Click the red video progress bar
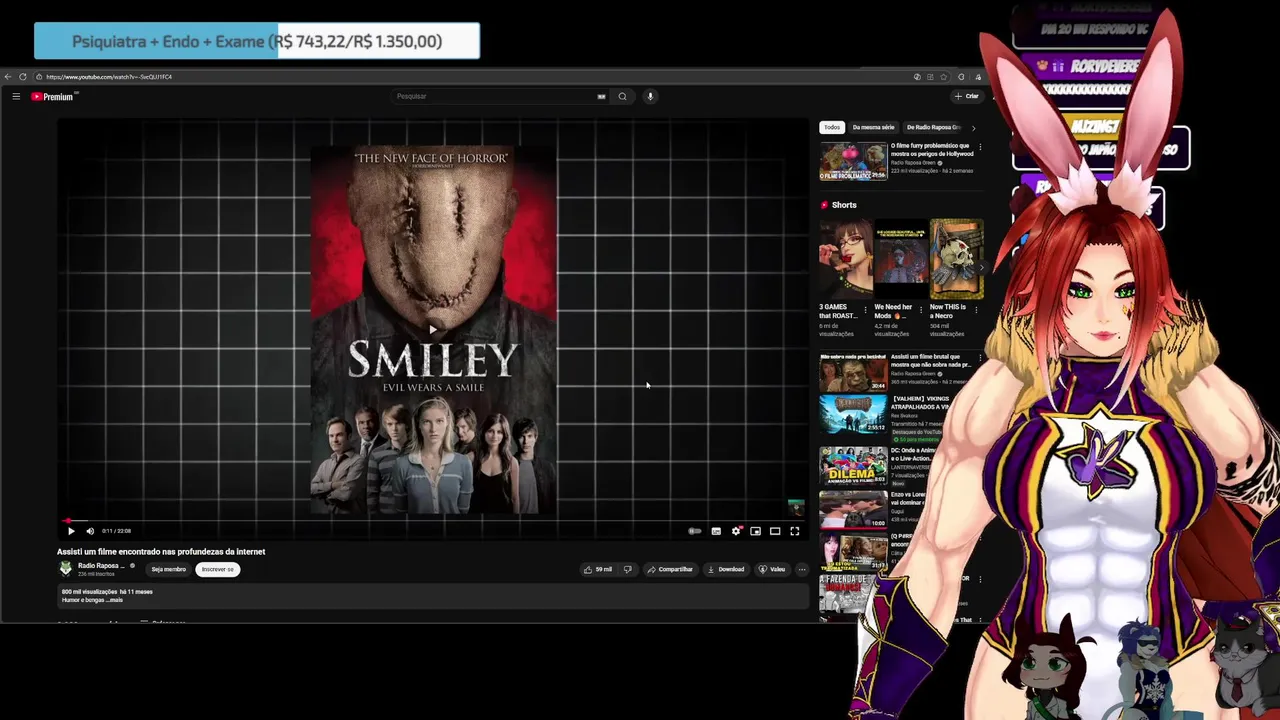The image size is (1280, 720). coord(433,521)
